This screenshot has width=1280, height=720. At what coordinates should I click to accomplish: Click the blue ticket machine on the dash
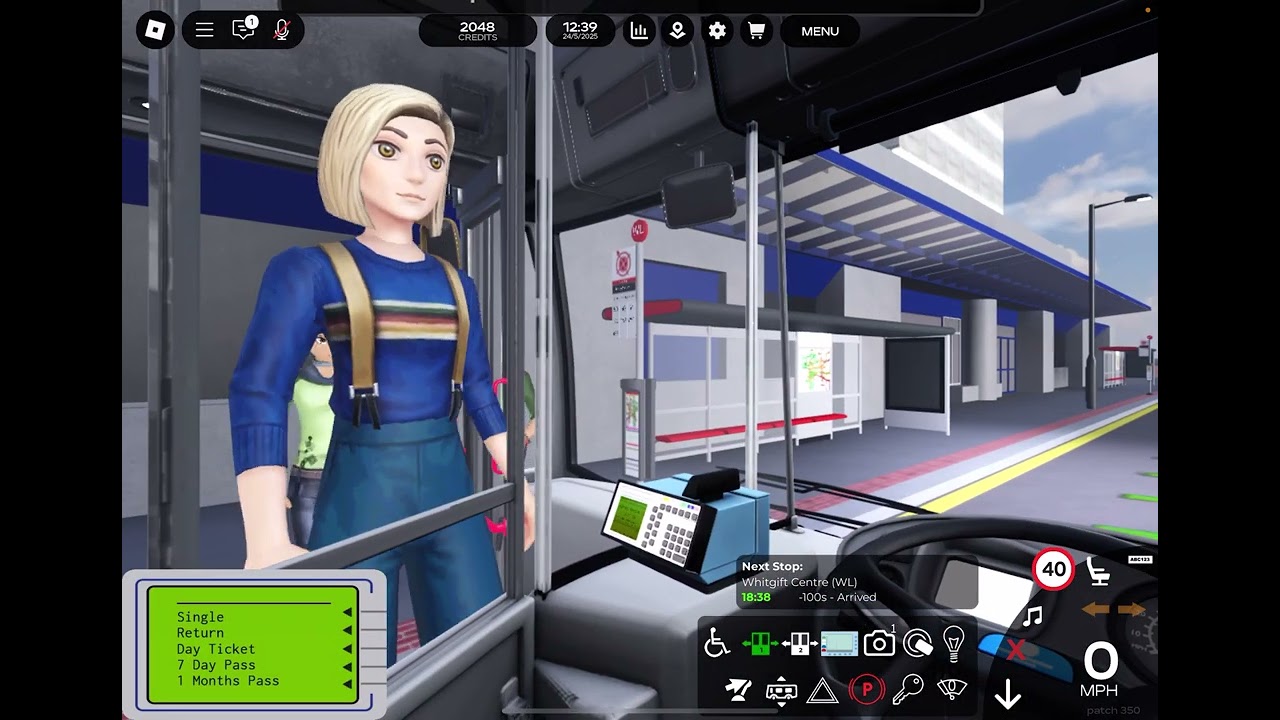pos(686,530)
